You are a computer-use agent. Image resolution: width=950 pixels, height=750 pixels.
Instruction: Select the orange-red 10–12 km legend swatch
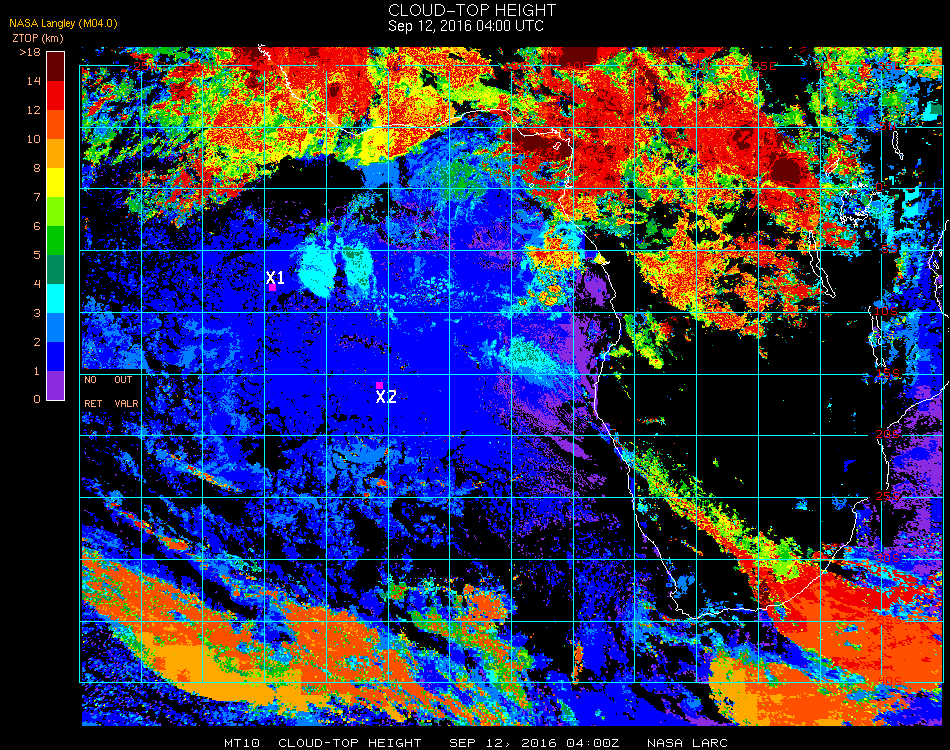coord(55,124)
